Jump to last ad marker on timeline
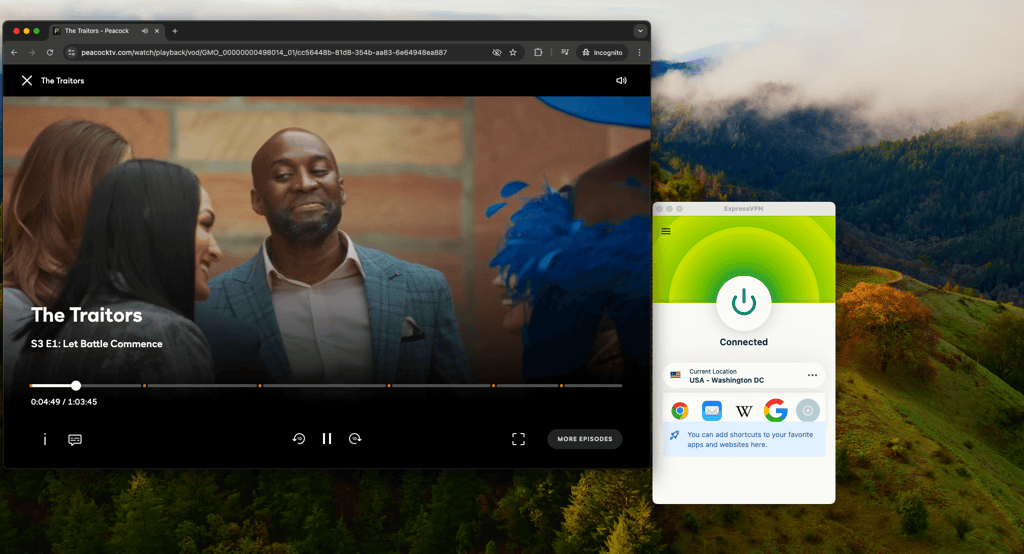Image resolution: width=1024 pixels, height=554 pixels. (x=561, y=385)
